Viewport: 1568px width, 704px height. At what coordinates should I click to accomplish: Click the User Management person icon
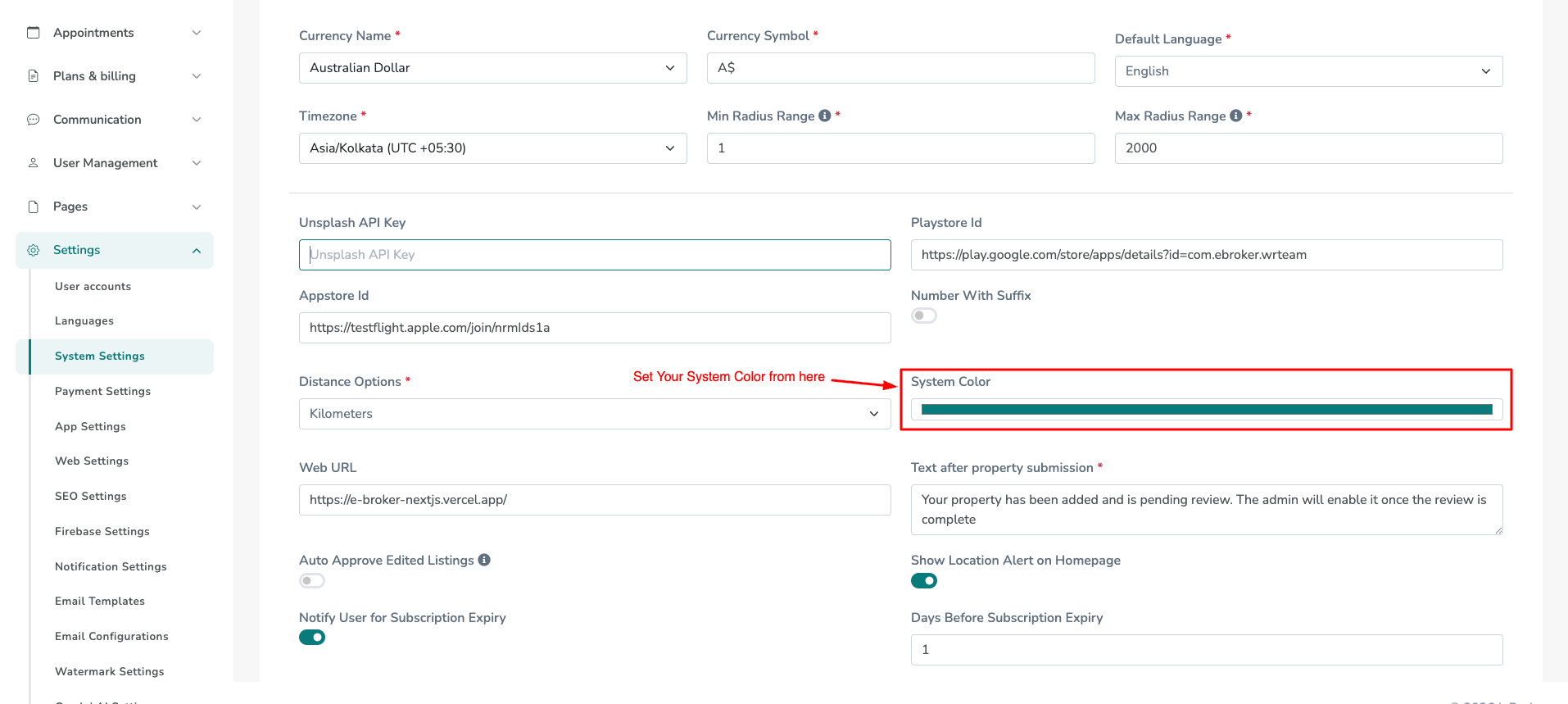pos(34,163)
